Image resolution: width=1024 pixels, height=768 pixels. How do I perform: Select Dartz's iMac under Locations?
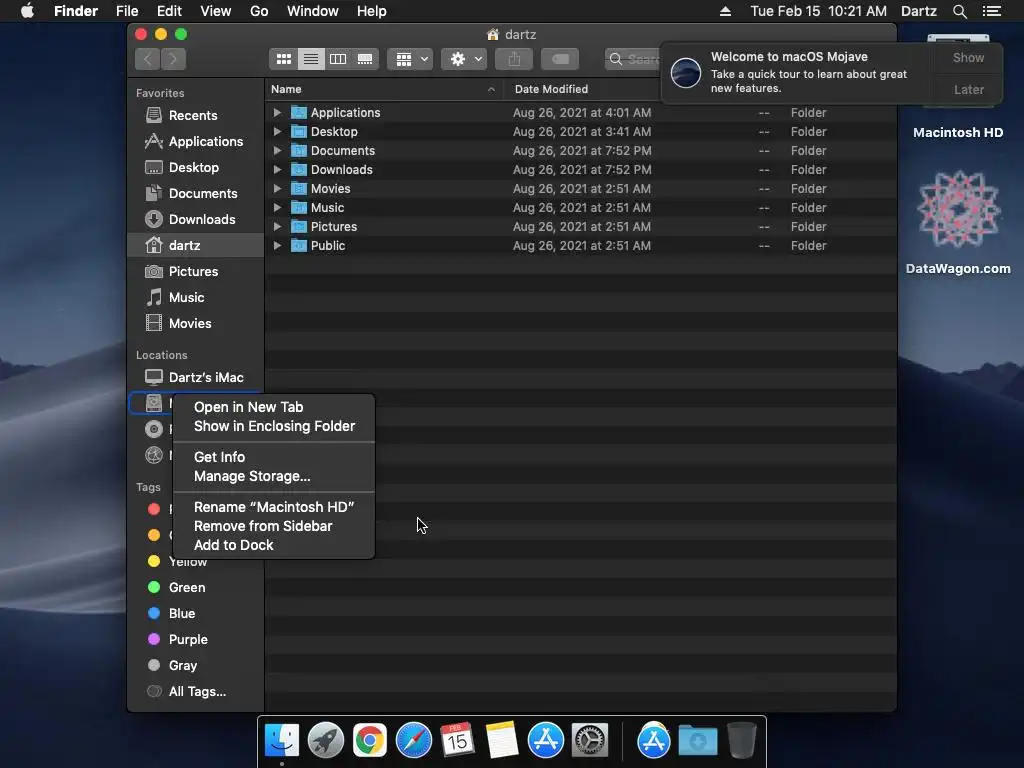[195, 377]
